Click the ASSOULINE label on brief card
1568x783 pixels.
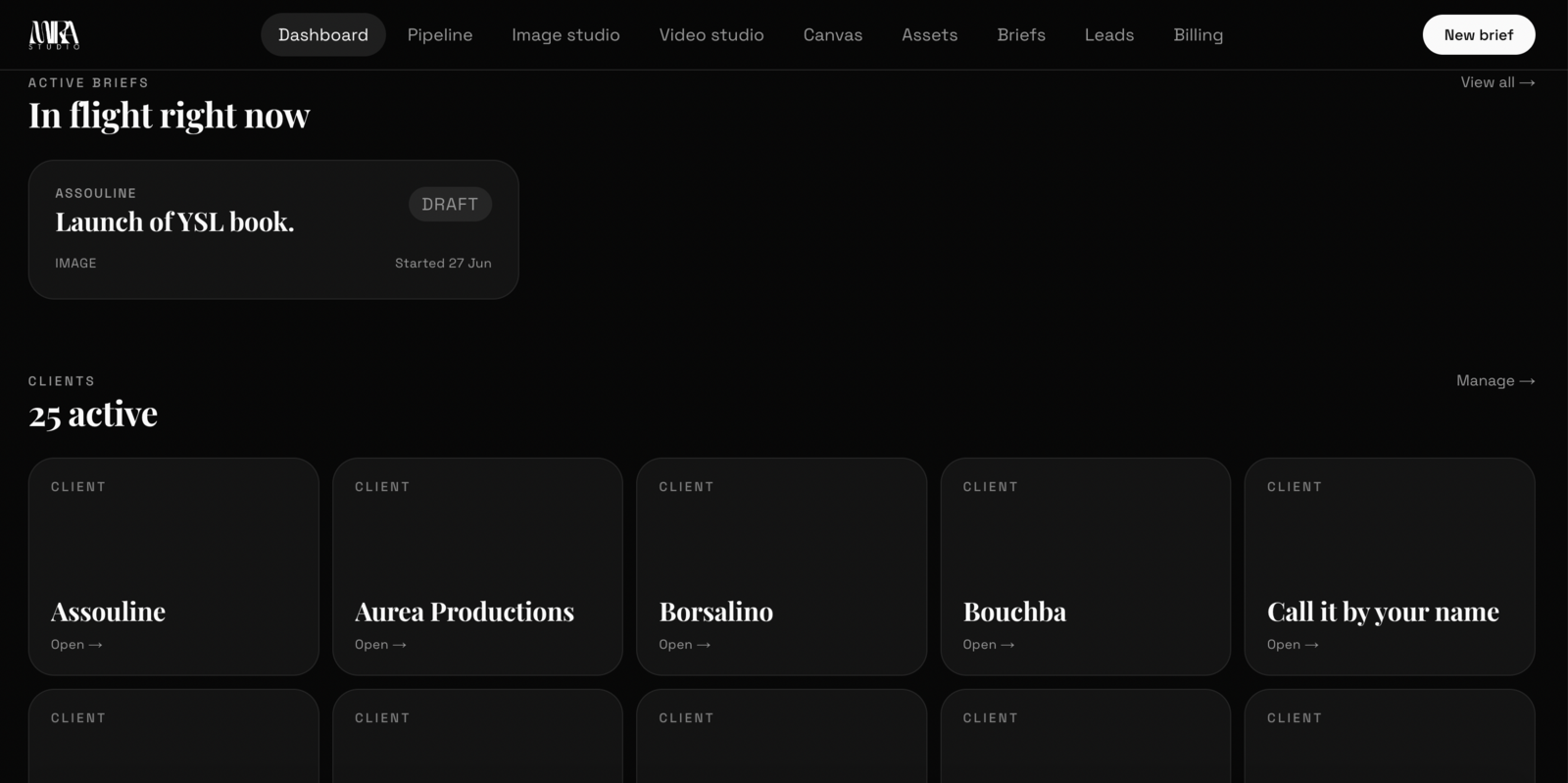pos(95,193)
